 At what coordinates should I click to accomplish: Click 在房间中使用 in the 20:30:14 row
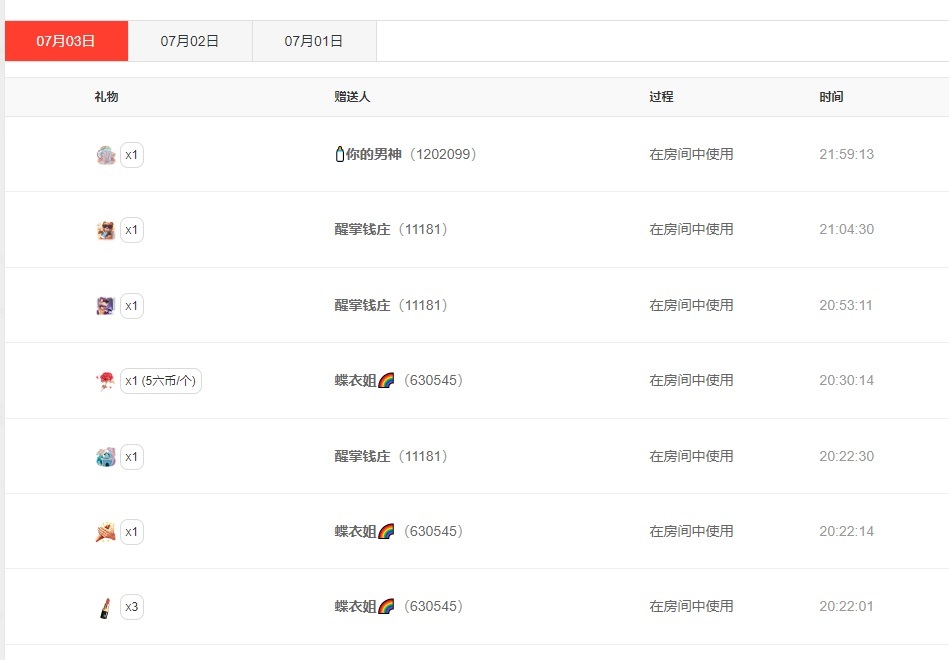click(691, 380)
